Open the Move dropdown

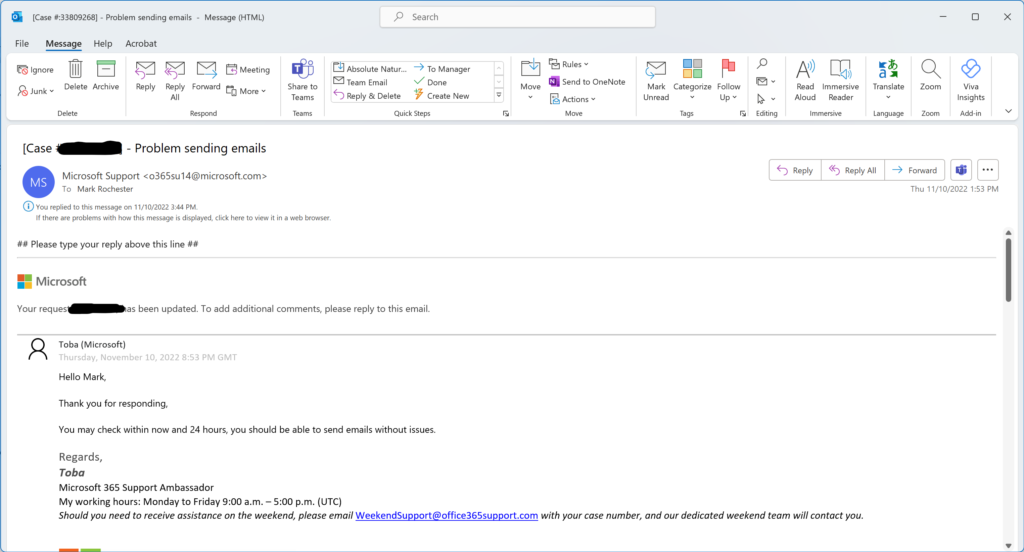530,81
